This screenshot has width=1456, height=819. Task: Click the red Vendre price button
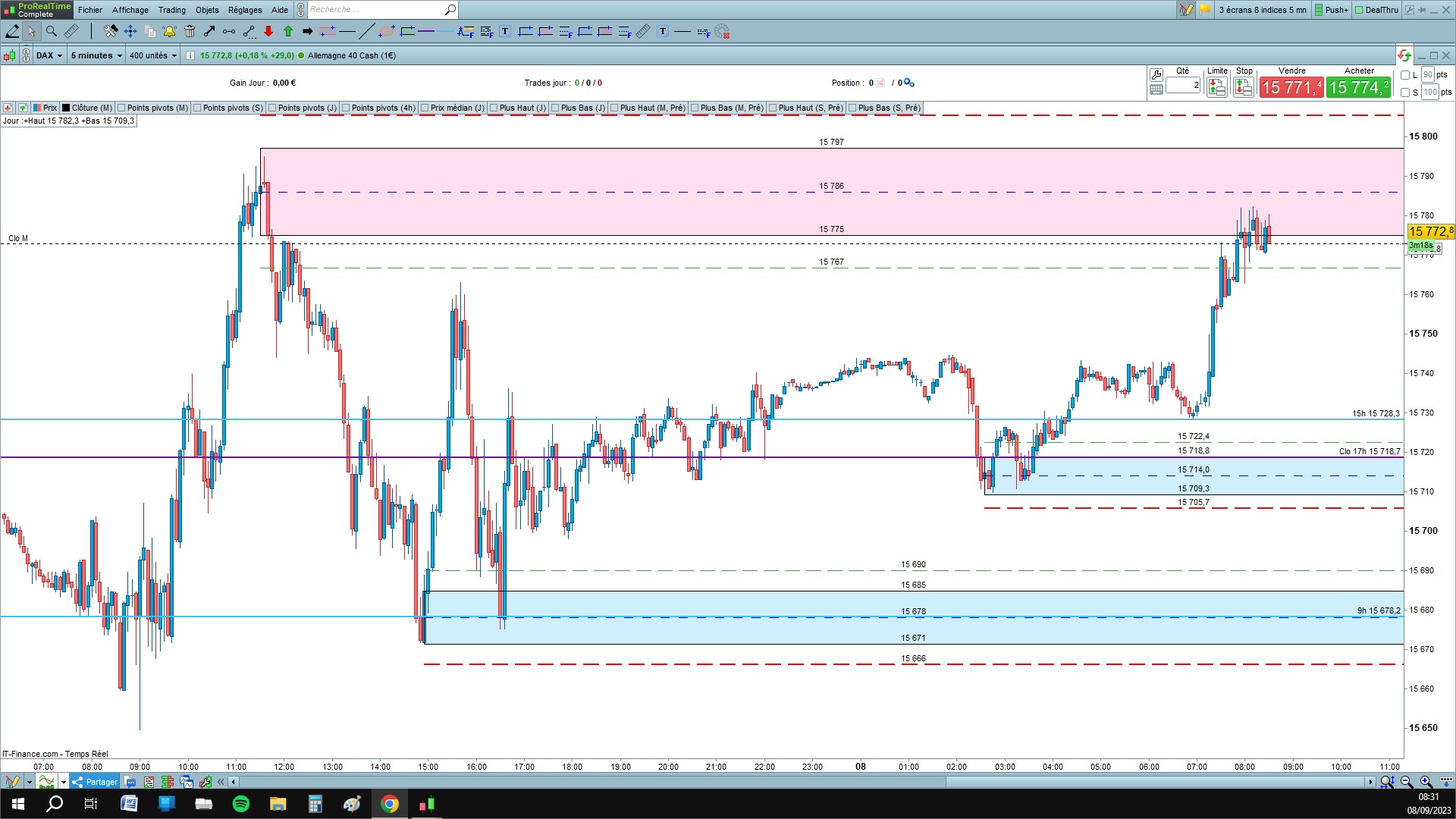(1291, 87)
